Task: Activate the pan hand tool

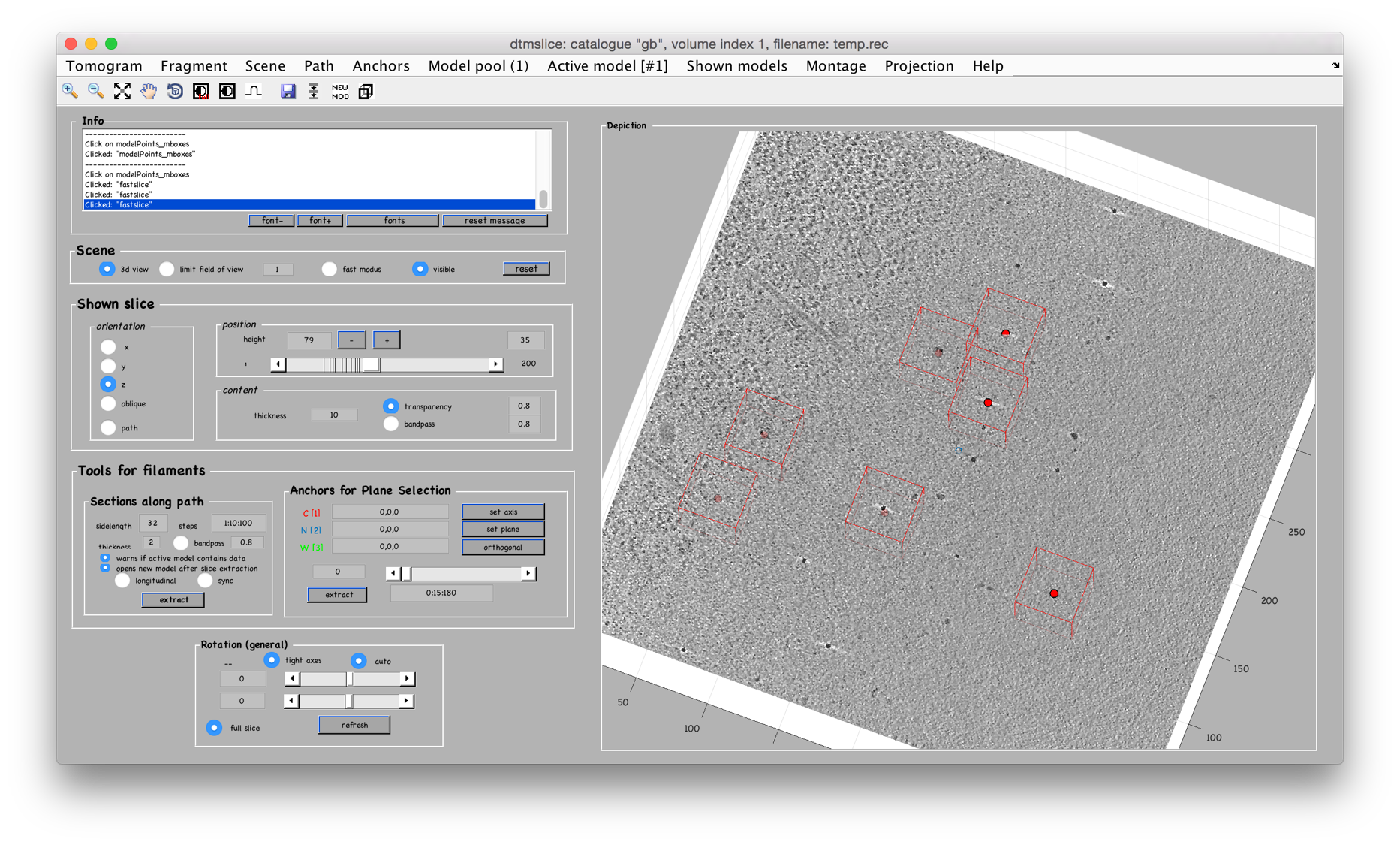Action: (x=149, y=92)
